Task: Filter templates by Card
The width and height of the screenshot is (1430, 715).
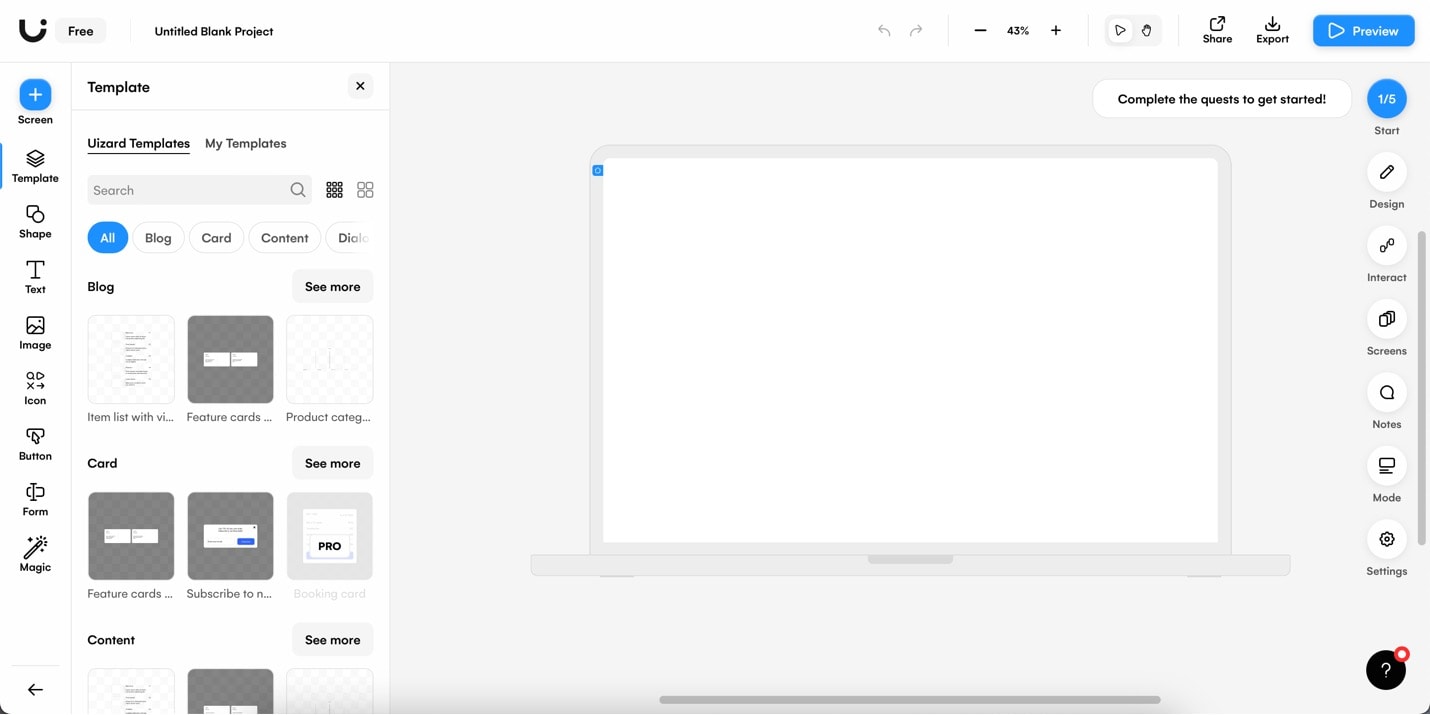Action: tap(216, 238)
